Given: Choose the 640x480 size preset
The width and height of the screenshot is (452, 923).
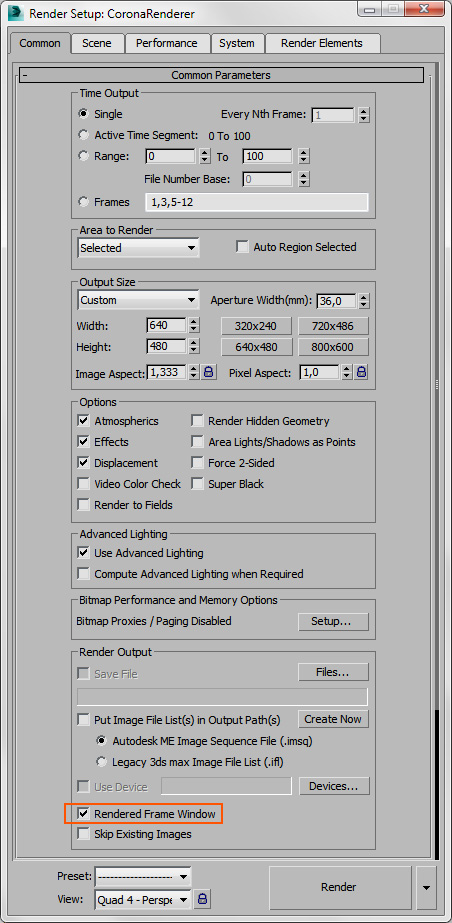Looking at the screenshot, I should pos(257,347).
